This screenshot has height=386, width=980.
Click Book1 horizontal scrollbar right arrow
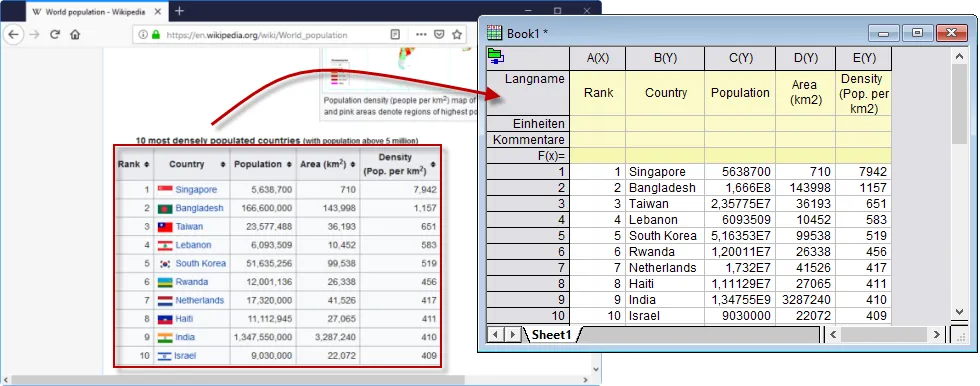click(x=936, y=335)
